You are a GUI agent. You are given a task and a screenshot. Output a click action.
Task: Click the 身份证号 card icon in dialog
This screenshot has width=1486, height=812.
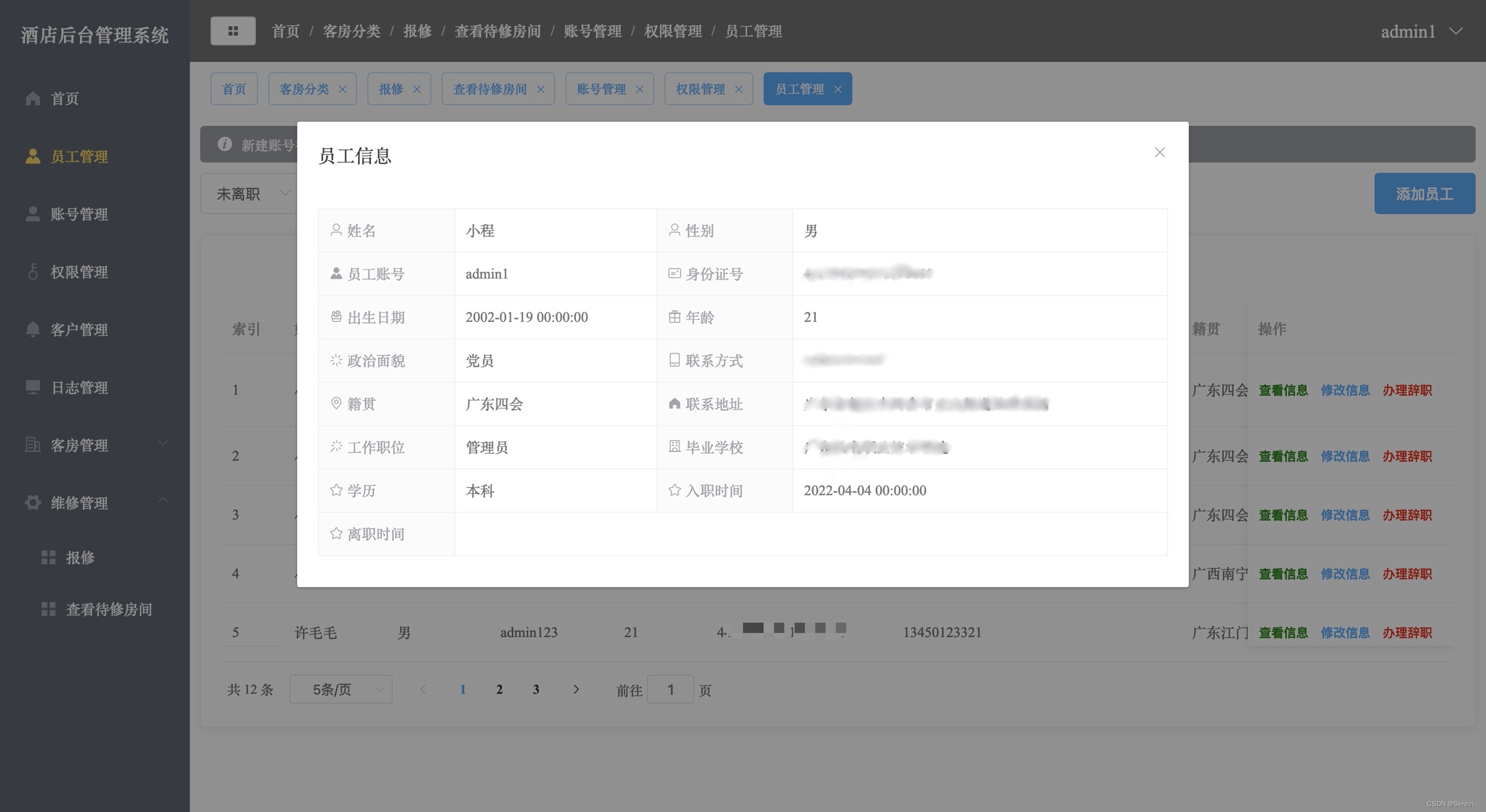[674, 273]
